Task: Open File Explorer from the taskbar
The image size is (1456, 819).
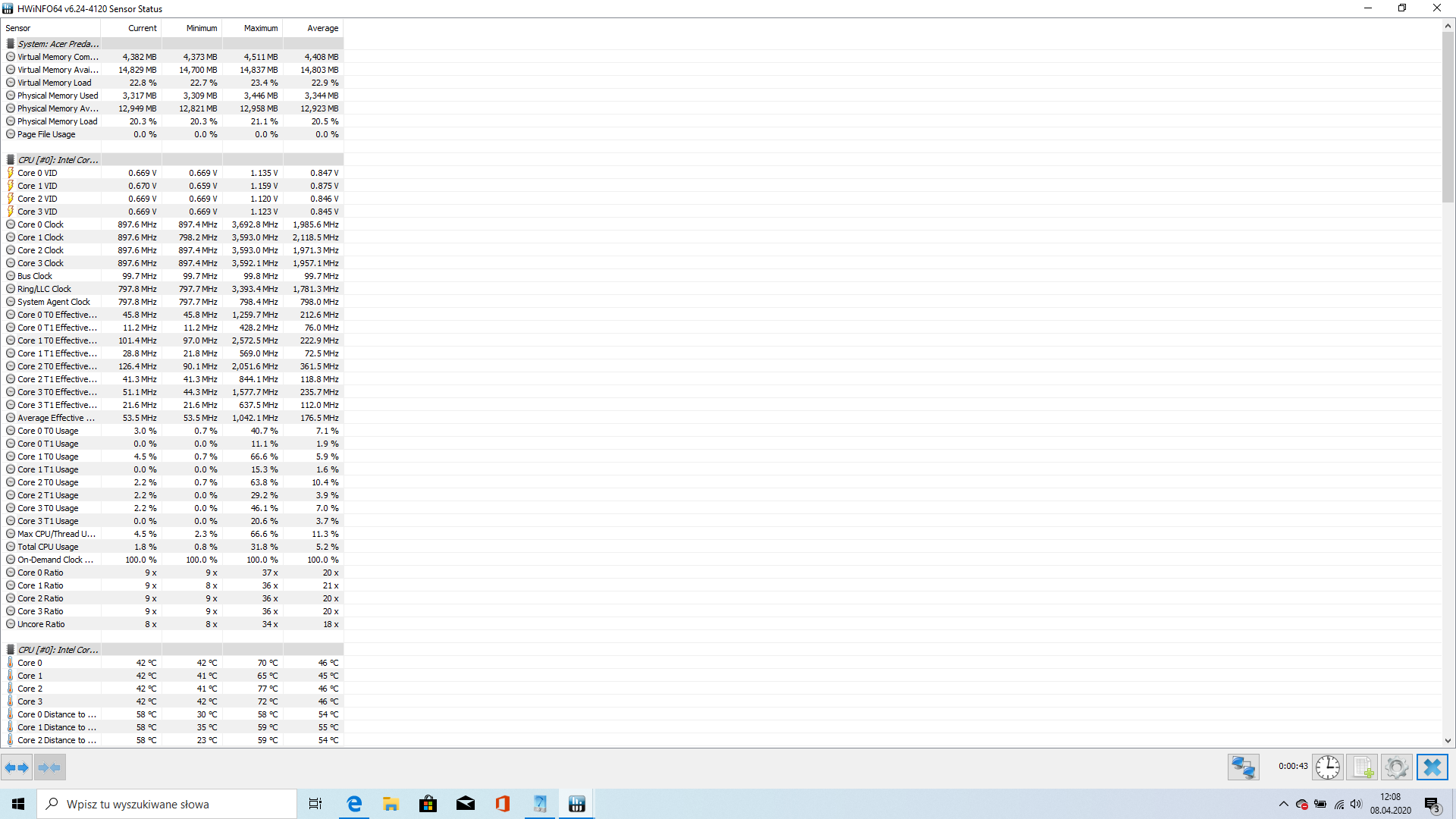Action: pyautogui.click(x=391, y=804)
